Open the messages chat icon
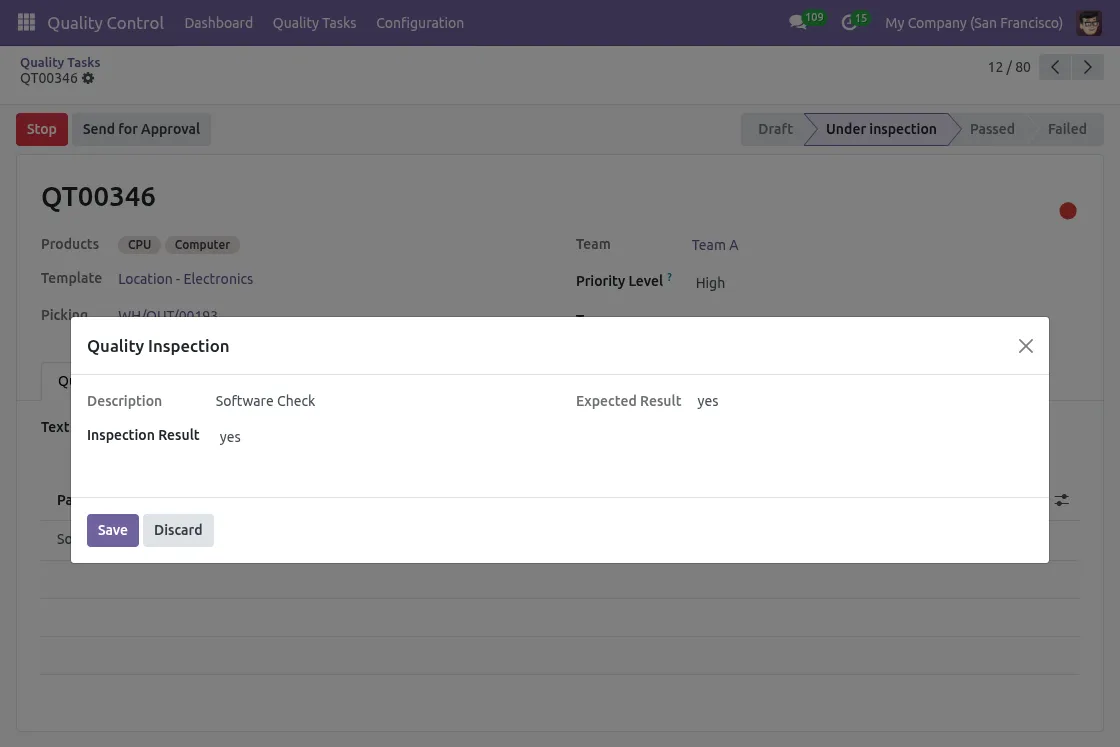This screenshot has height=747, width=1120. [797, 22]
